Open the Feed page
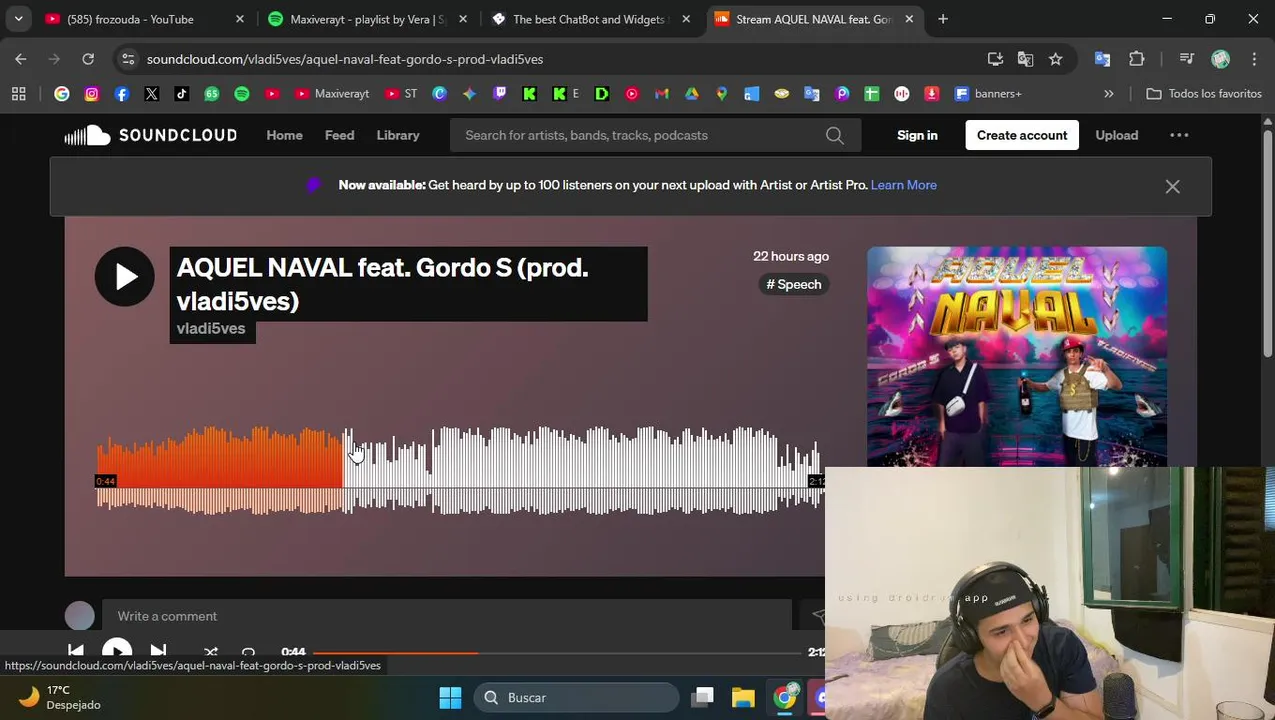 [x=339, y=135]
